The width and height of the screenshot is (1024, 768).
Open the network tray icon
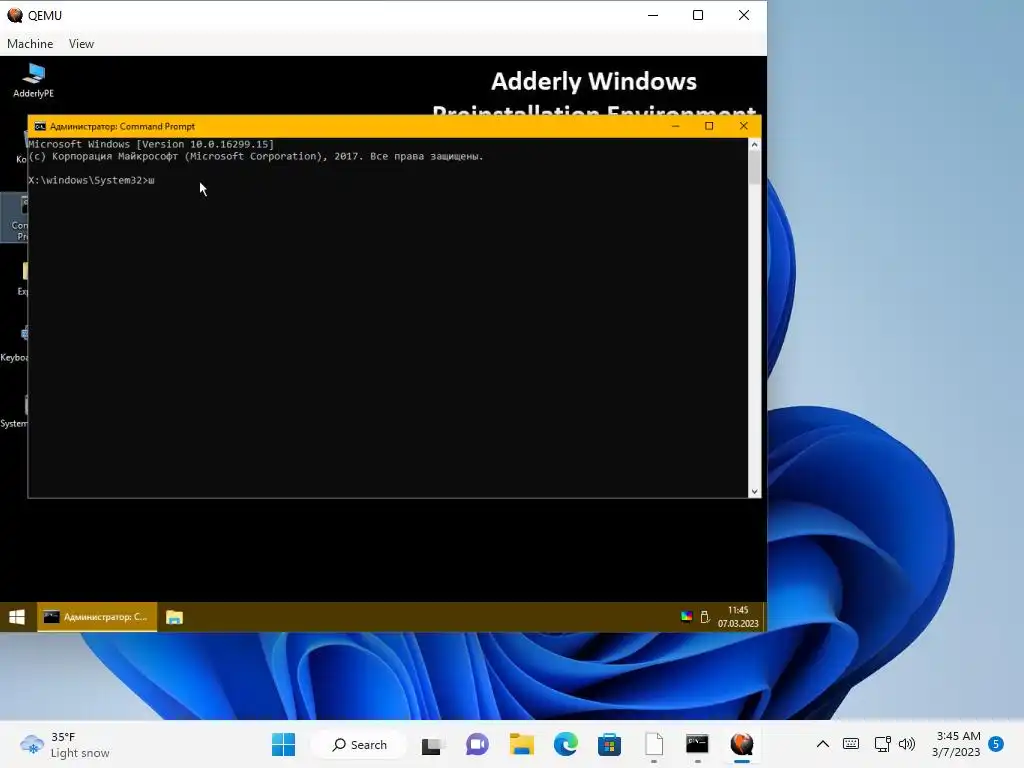[x=883, y=744]
